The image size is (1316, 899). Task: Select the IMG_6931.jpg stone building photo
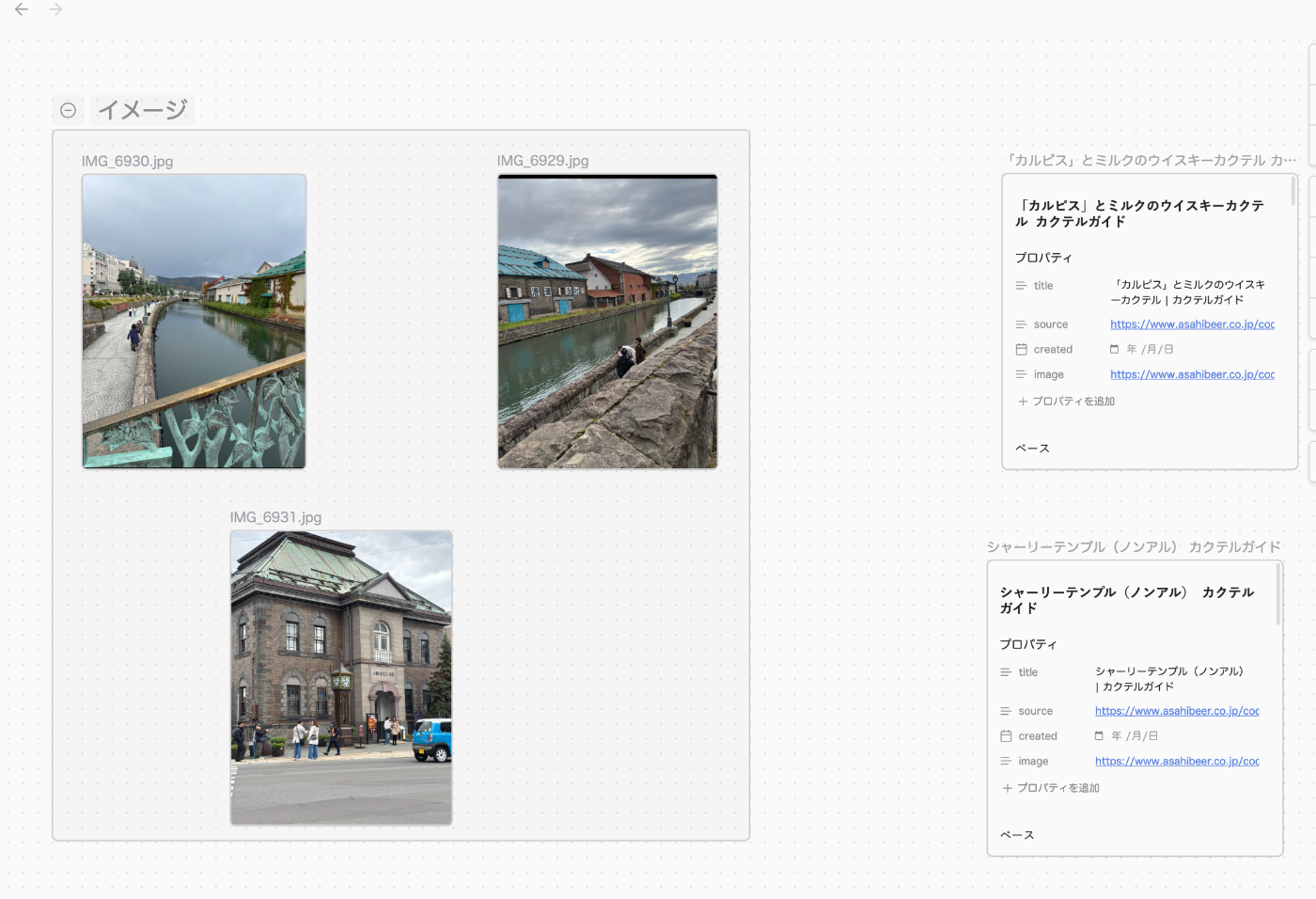tap(341, 678)
